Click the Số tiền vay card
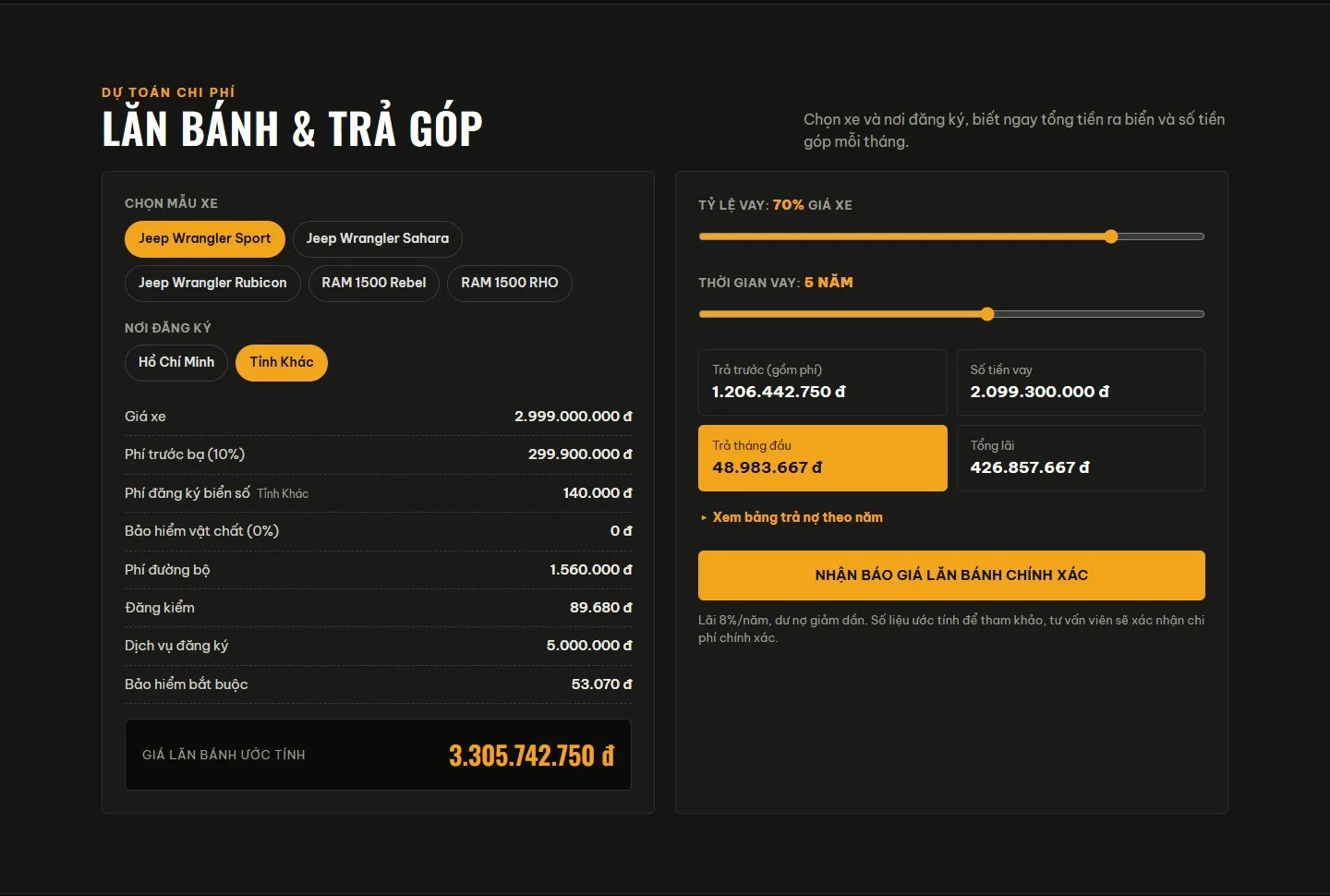 pyautogui.click(x=1081, y=382)
